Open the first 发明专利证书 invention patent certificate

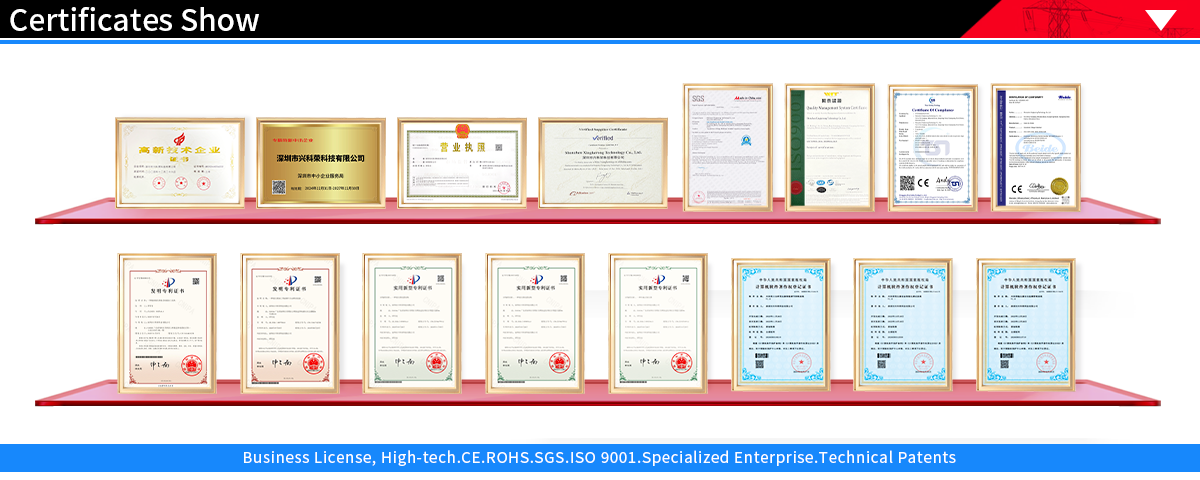click(167, 322)
